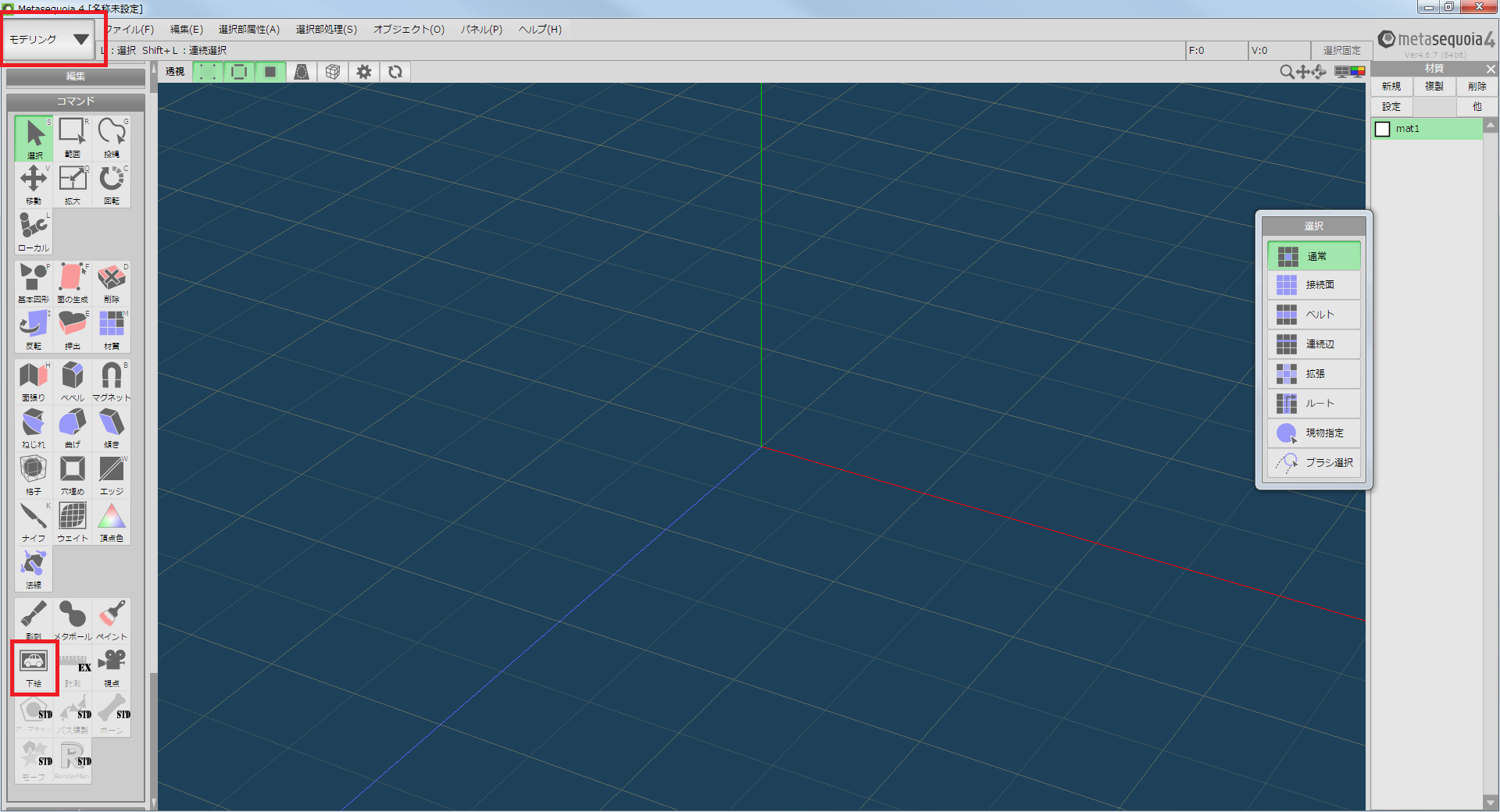Open the 格子 lattice tool
Viewport: 1500px width, 812px height.
(x=34, y=475)
